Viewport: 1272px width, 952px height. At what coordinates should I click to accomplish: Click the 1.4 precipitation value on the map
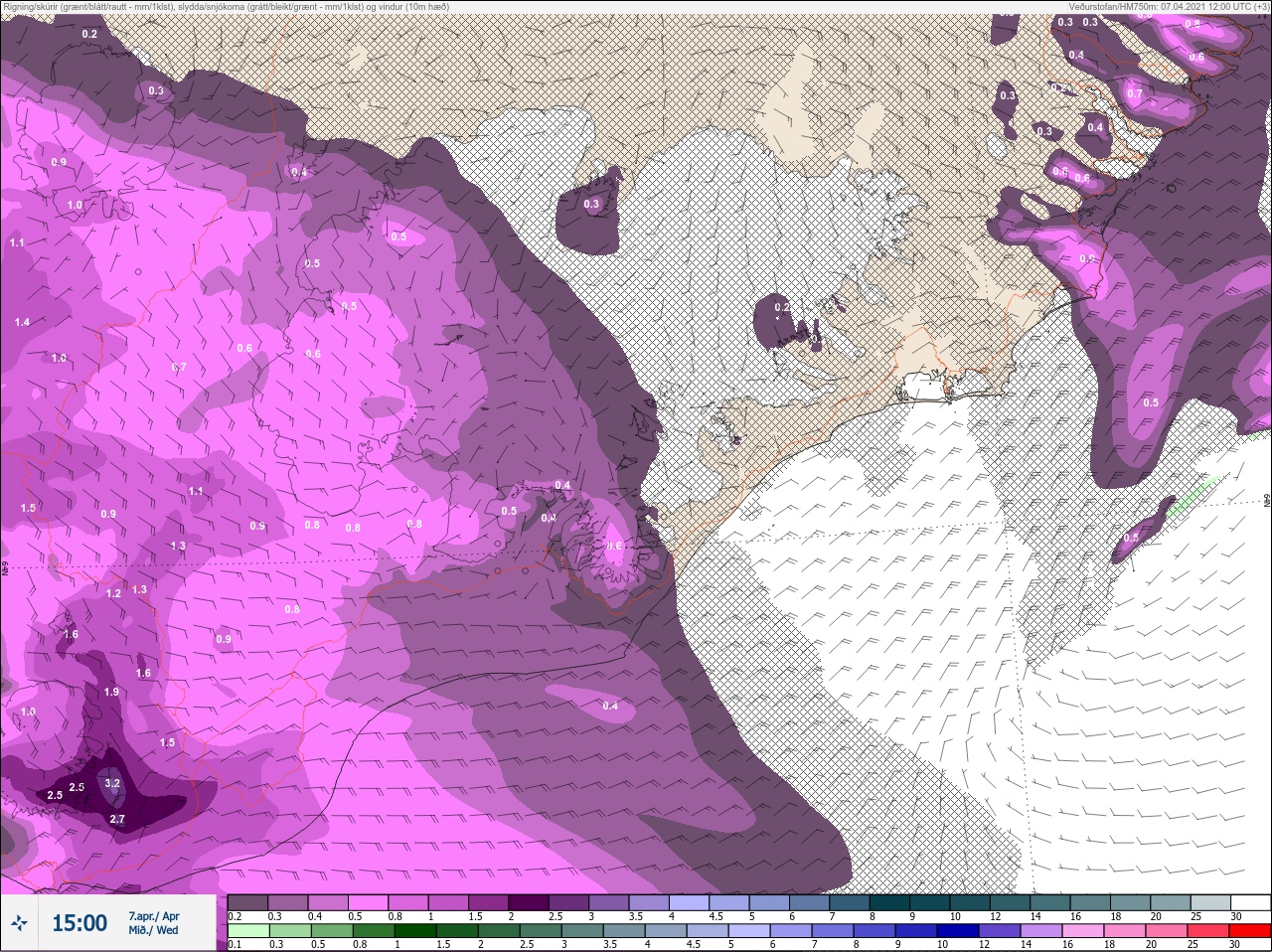coord(22,322)
